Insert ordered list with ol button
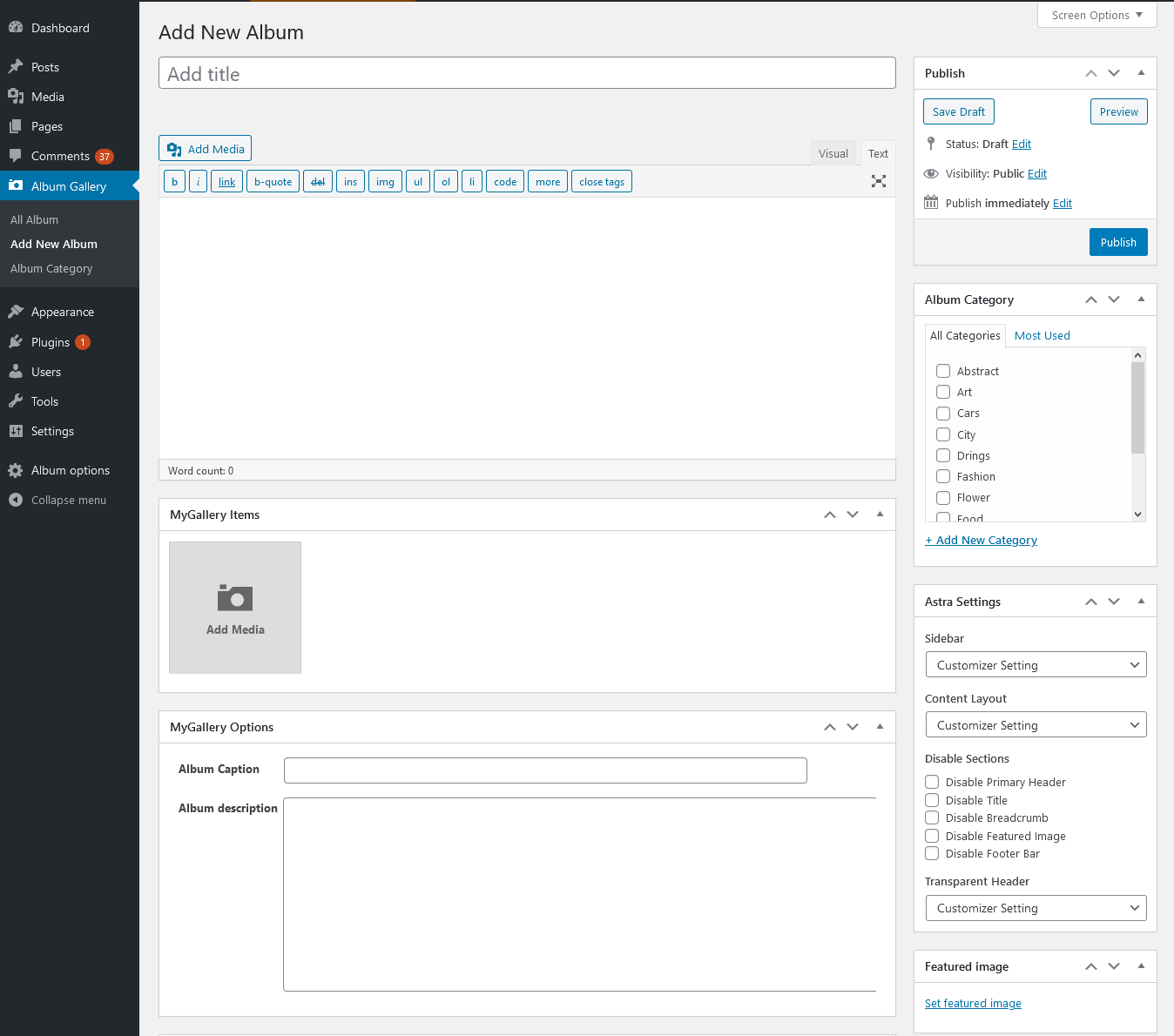Screen dimensions: 1174x1036 coord(446,181)
